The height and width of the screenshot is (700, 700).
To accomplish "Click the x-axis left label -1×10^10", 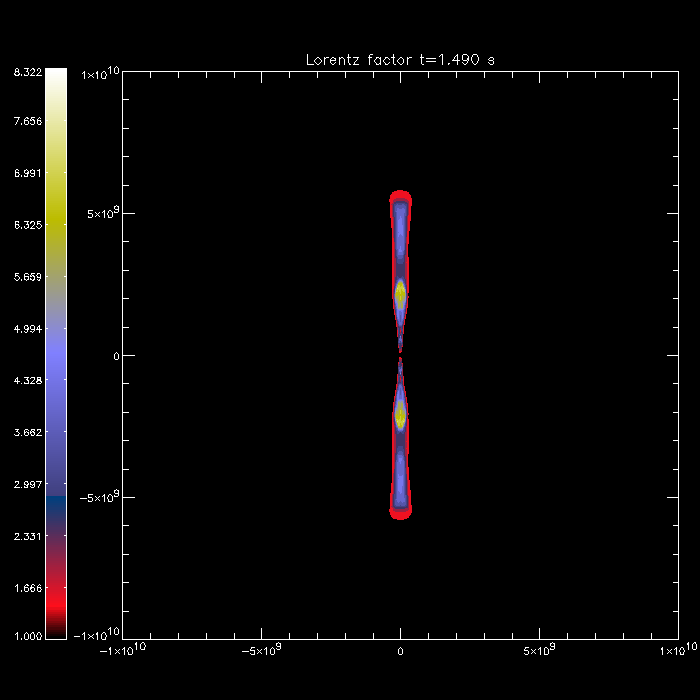I will [123, 650].
